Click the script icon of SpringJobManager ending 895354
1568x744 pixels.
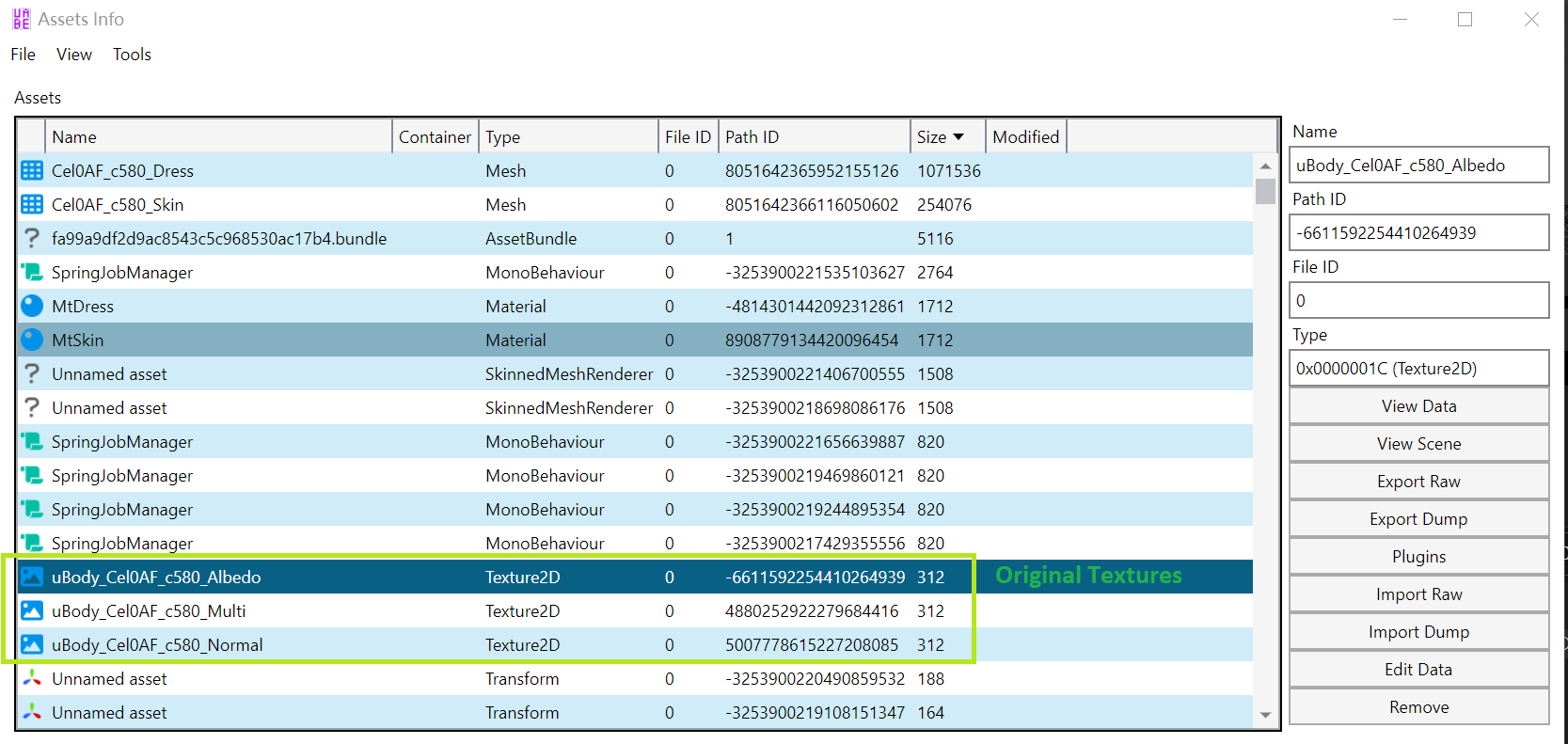[x=32, y=509]
